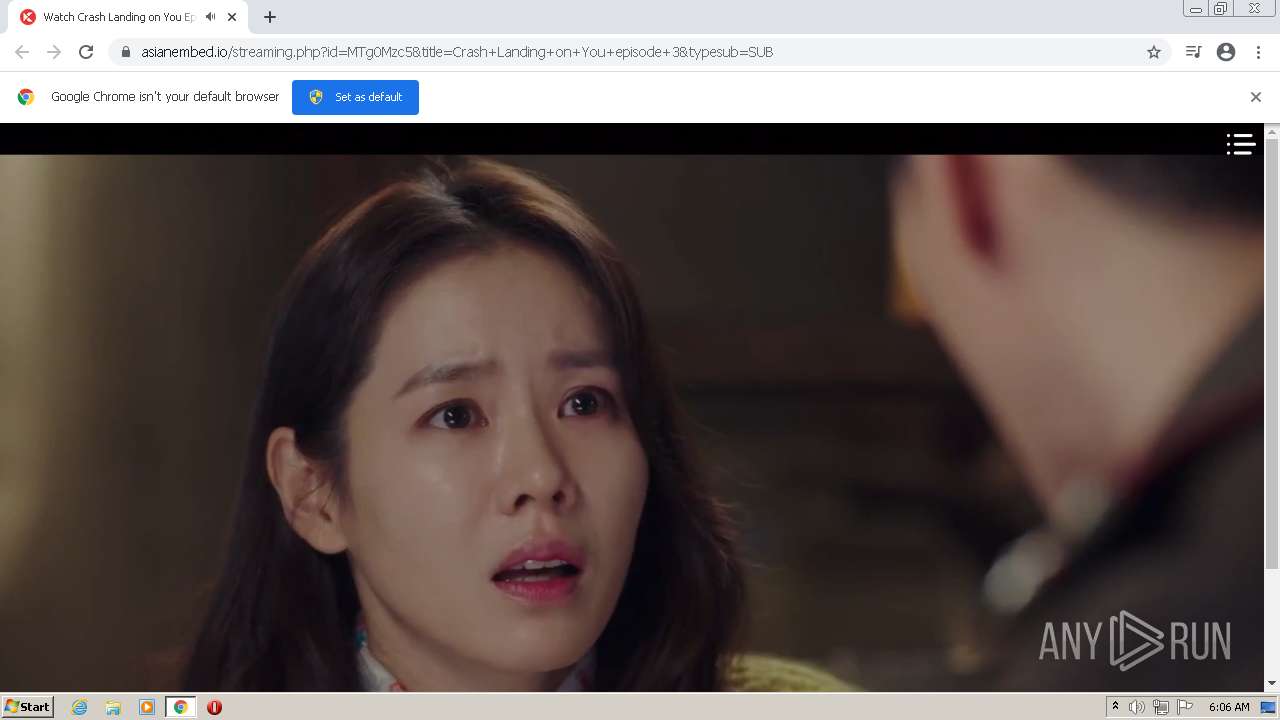This screenshot has width=1280, height=720.
Task: Launch Internet Explorer from taskbar
Action: pyautogui.click(x=79, y=707)
